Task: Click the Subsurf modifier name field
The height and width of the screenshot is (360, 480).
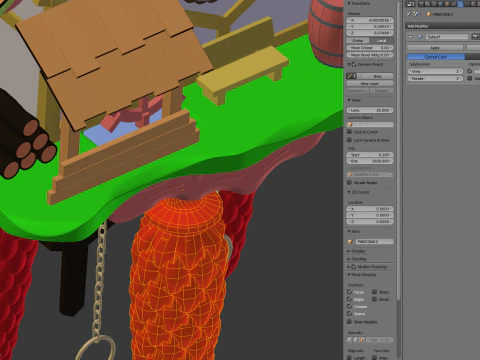Action: [x=447, y=37]
